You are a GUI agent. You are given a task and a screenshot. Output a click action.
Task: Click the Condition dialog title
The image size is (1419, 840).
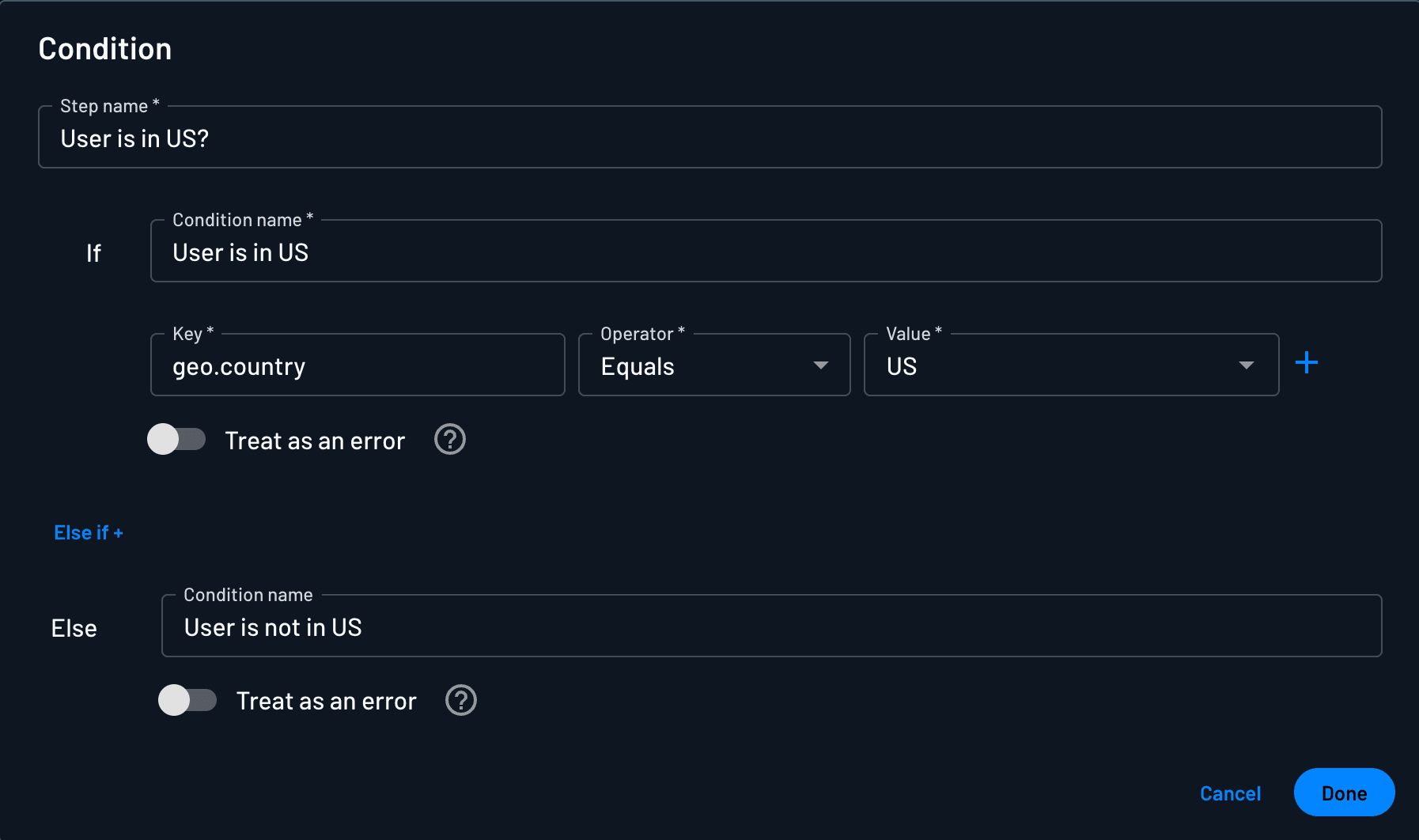tap(104, 48)
